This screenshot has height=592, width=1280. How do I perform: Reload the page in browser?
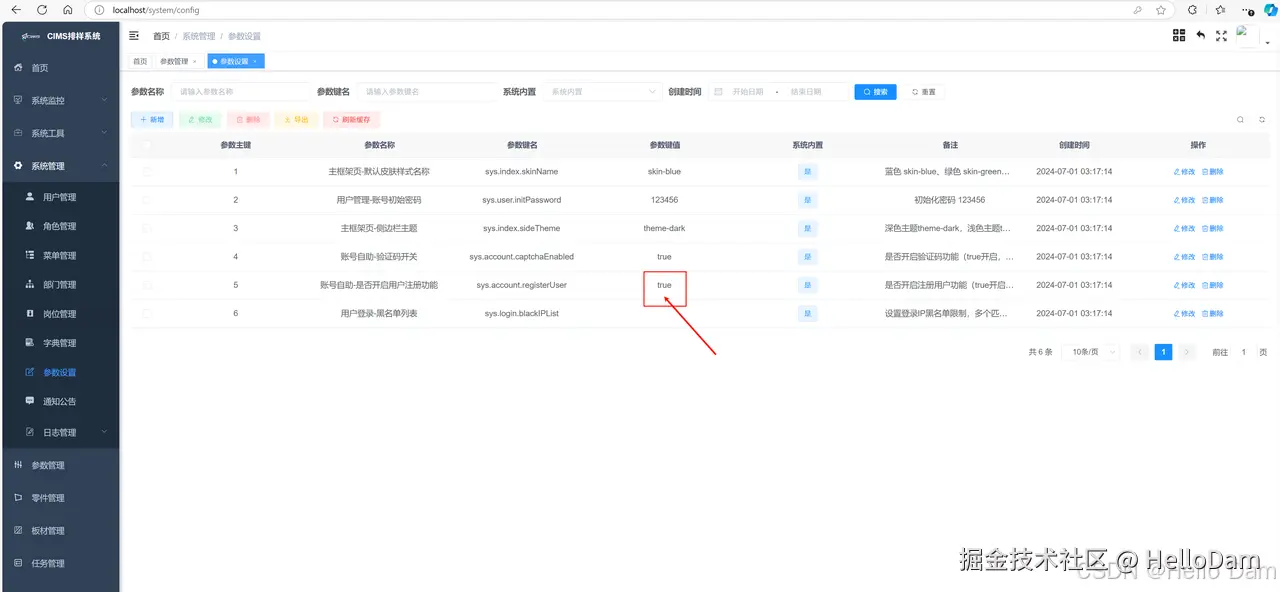point(42,10)
